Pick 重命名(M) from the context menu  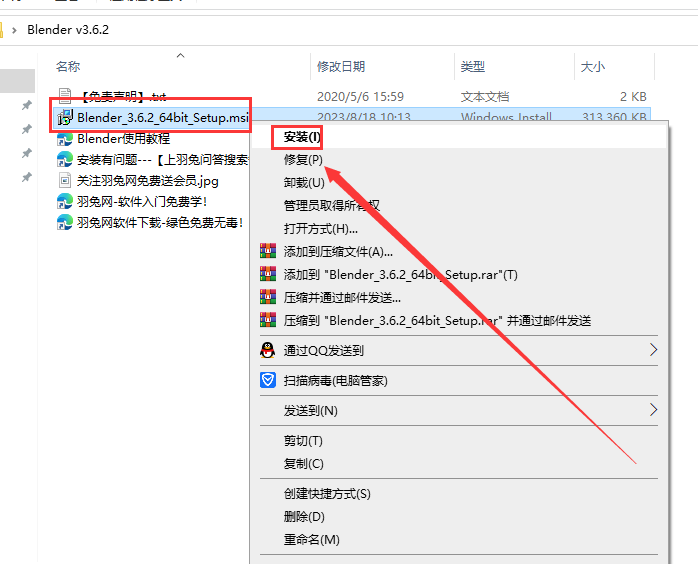[312, 539]
